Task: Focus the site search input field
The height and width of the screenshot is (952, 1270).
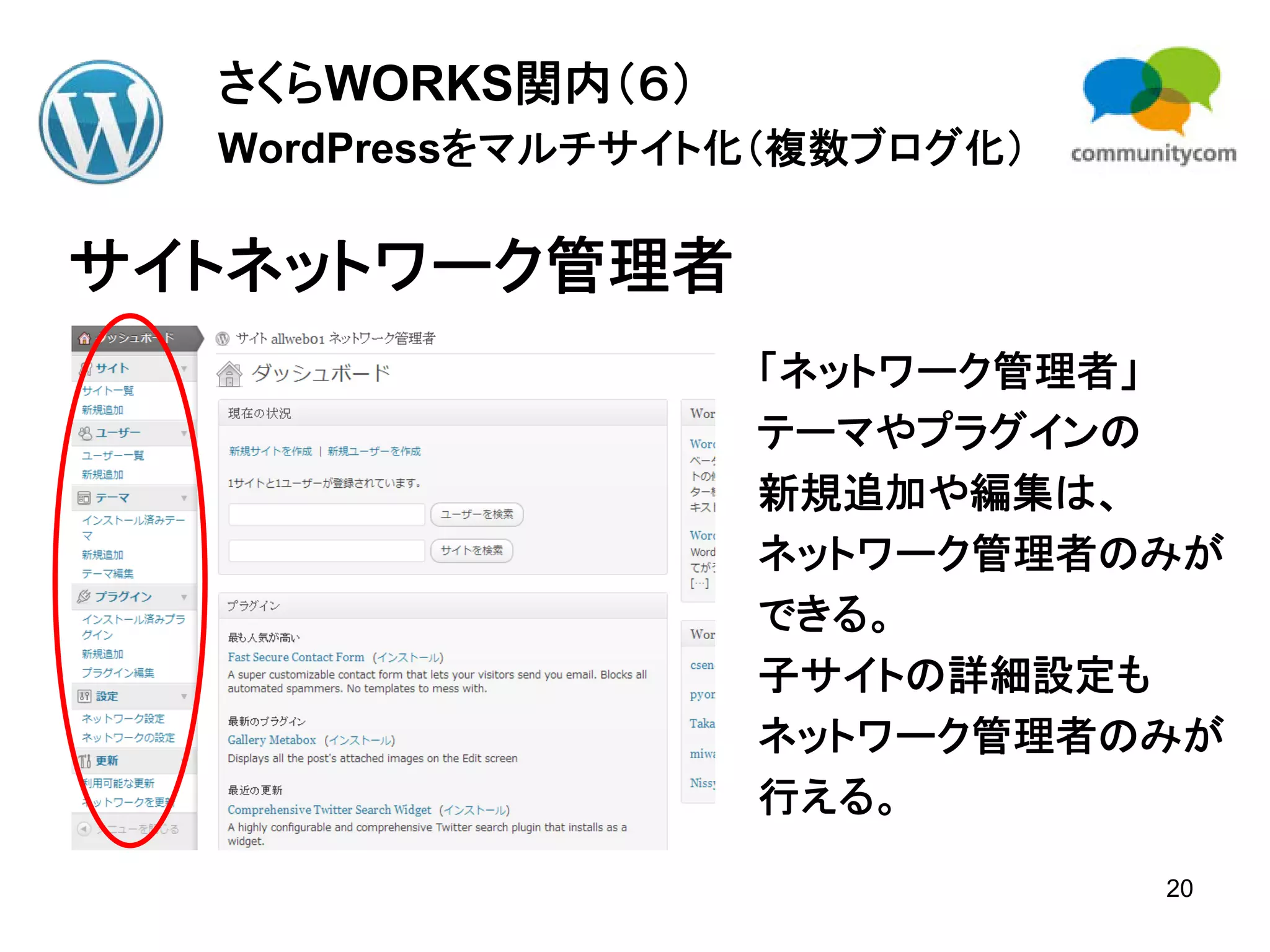Action: click(x=327, y=550)
